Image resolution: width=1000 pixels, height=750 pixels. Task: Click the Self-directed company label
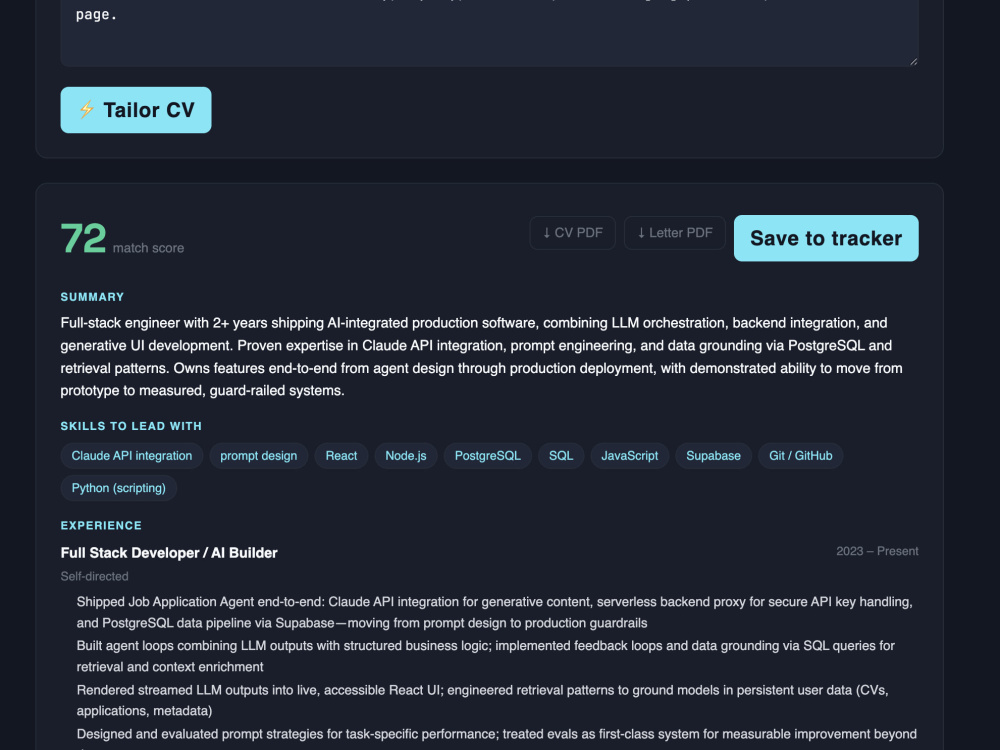[x=94, y=577]
